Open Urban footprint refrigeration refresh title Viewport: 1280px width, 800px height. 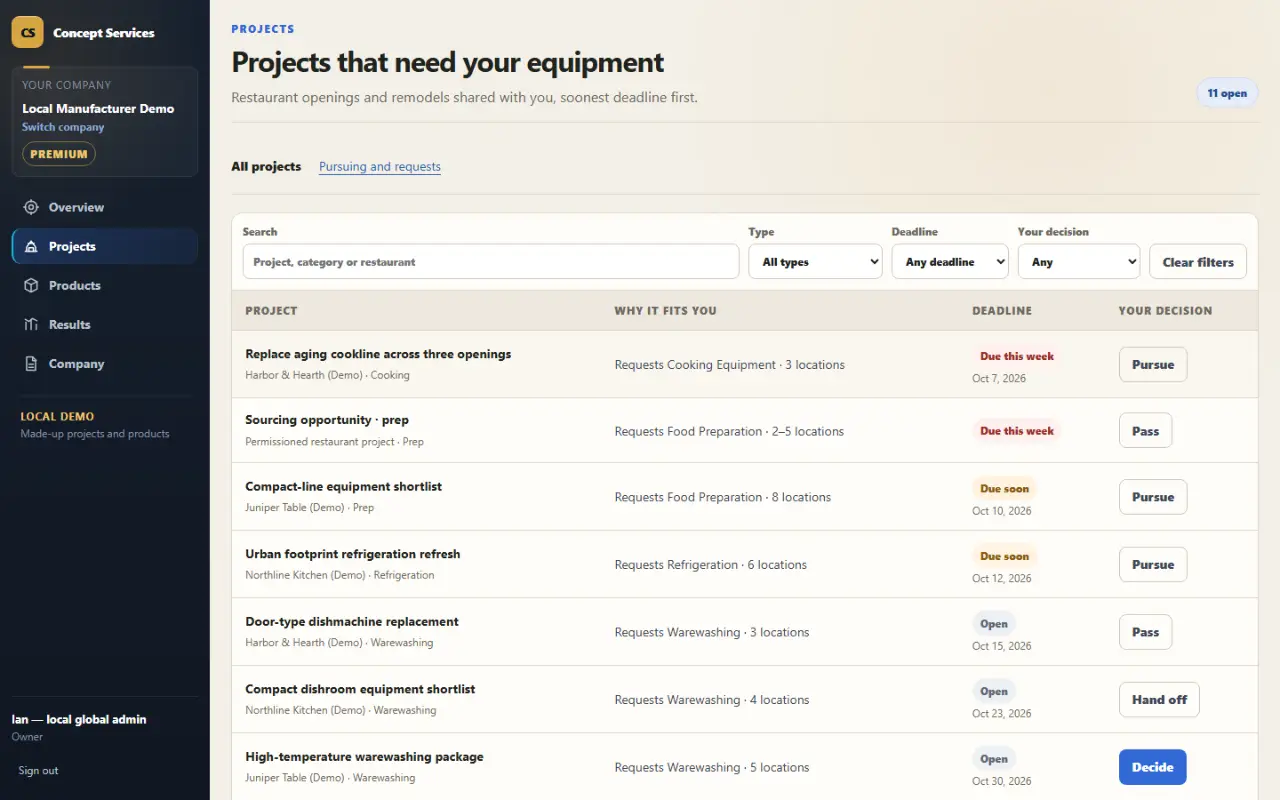(x=353, y=554)
